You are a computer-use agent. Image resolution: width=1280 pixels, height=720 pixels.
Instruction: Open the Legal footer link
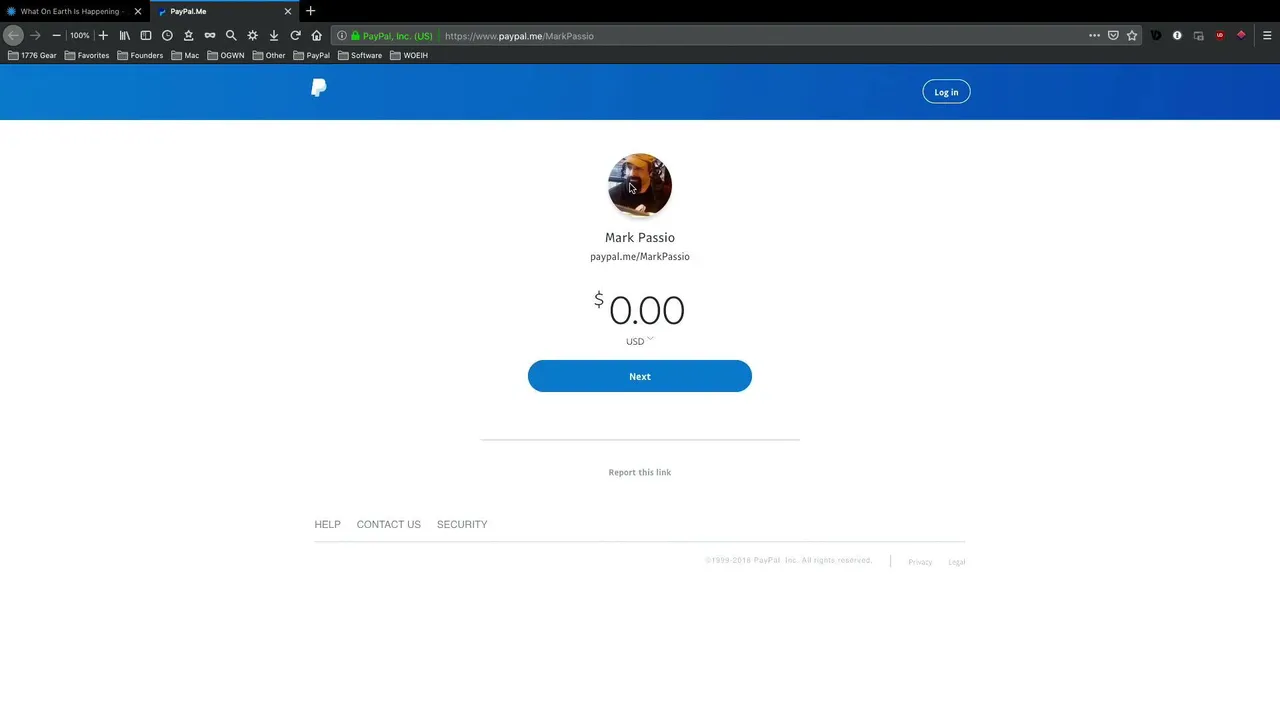tap(957, 562)
